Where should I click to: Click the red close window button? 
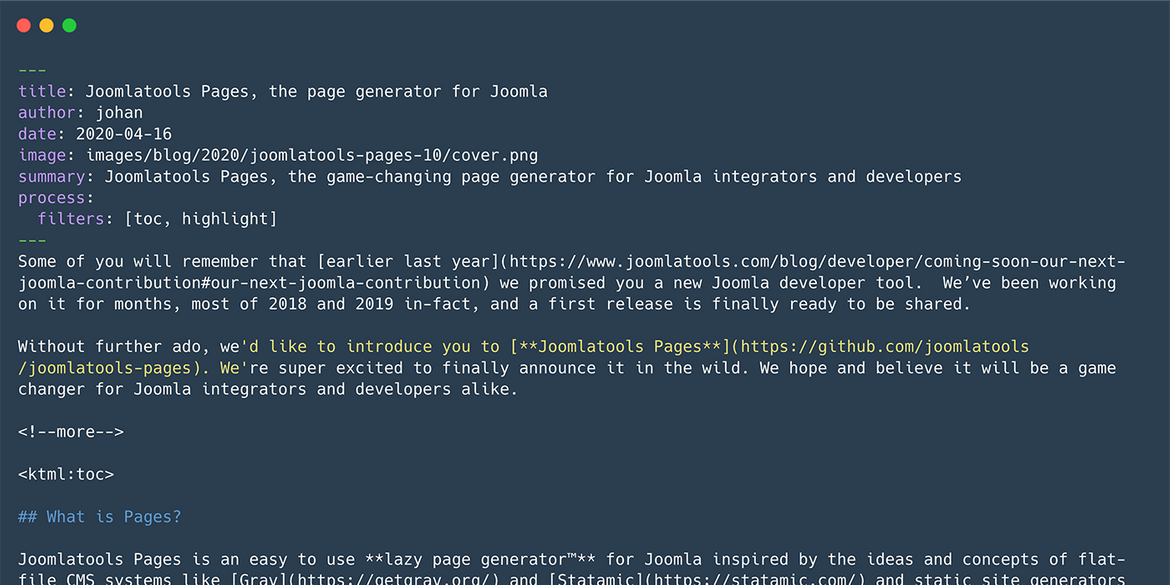coord(23,25)
